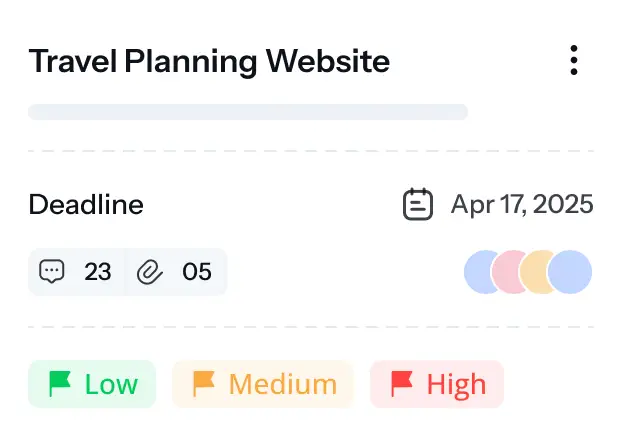Image resolution: width=620 pixels, height=448 pixels.
Task: Click the attachment count 05
Action: [197, 272]
